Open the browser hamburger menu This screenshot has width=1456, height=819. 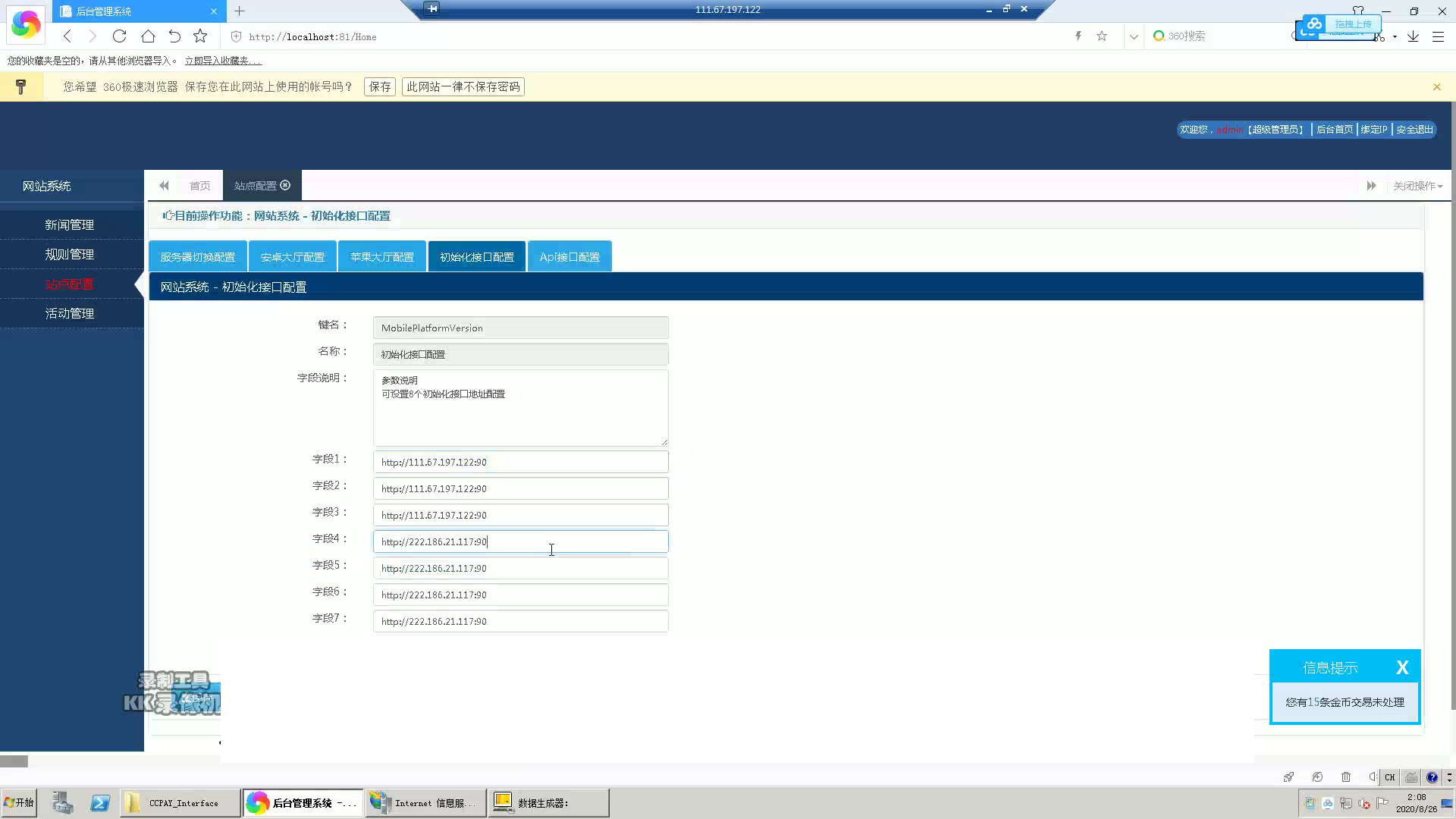pos(1438,36)
